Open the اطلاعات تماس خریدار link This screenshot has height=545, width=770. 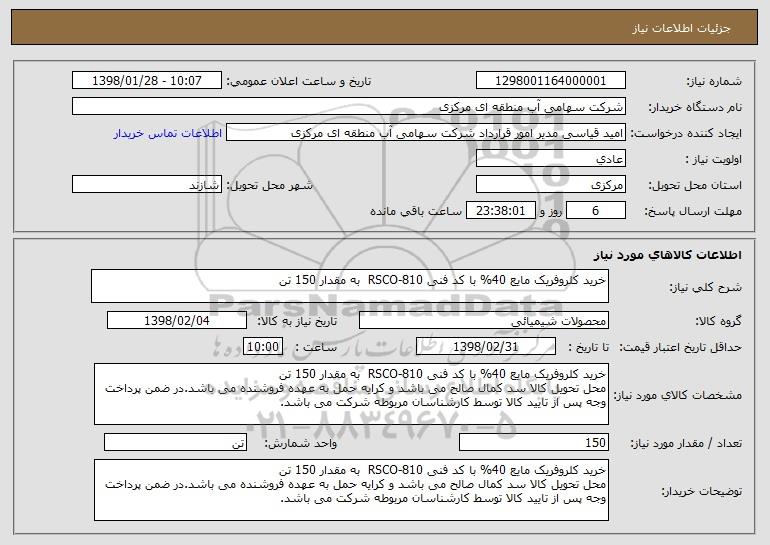pyautogui.click(x=168, y=134)
